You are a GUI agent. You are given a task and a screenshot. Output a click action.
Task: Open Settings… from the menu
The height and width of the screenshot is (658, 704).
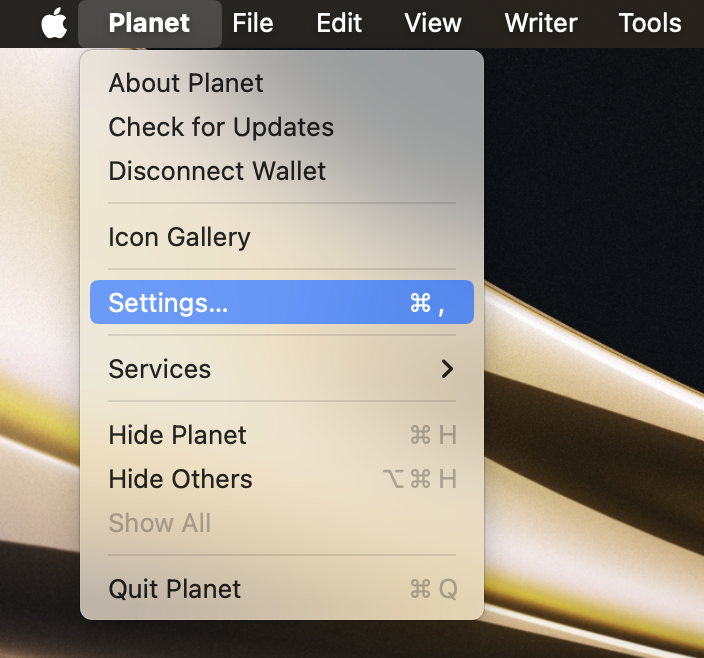pyautogui.click(x=282, y=303)
